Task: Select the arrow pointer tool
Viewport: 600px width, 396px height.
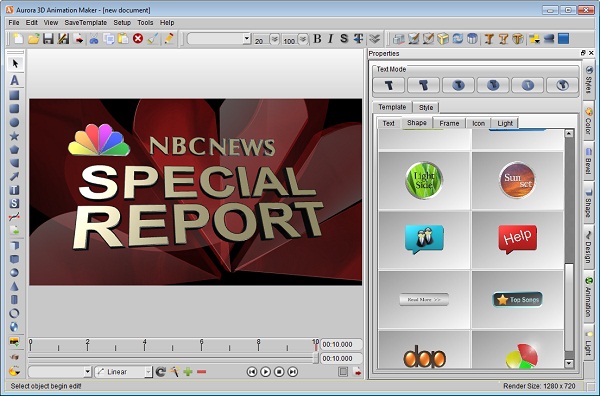Action: point(15,64)
